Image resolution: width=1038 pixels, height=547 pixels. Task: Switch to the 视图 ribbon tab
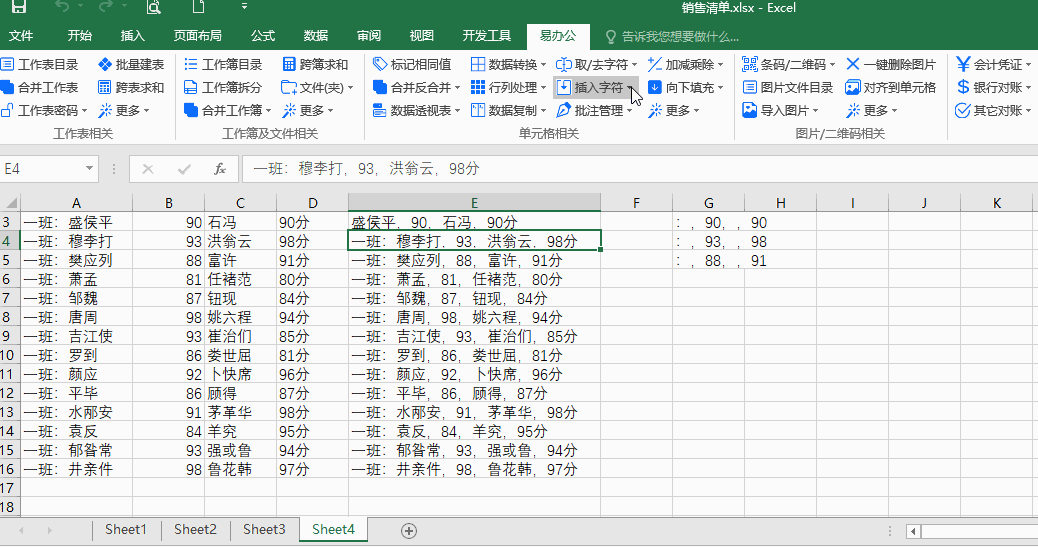[421, 36]
